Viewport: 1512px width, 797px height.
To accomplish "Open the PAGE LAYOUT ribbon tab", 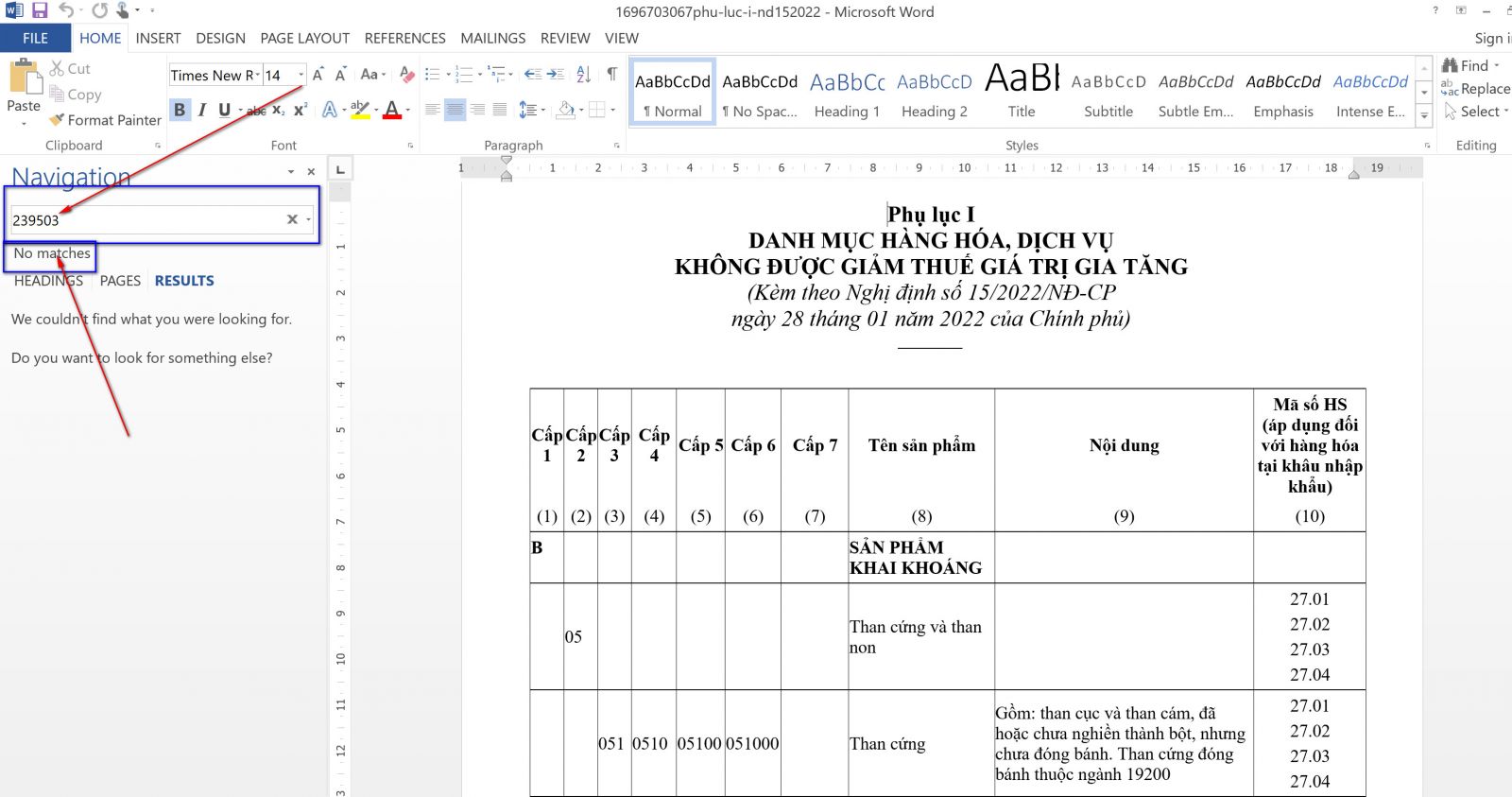I will [304, 38].
